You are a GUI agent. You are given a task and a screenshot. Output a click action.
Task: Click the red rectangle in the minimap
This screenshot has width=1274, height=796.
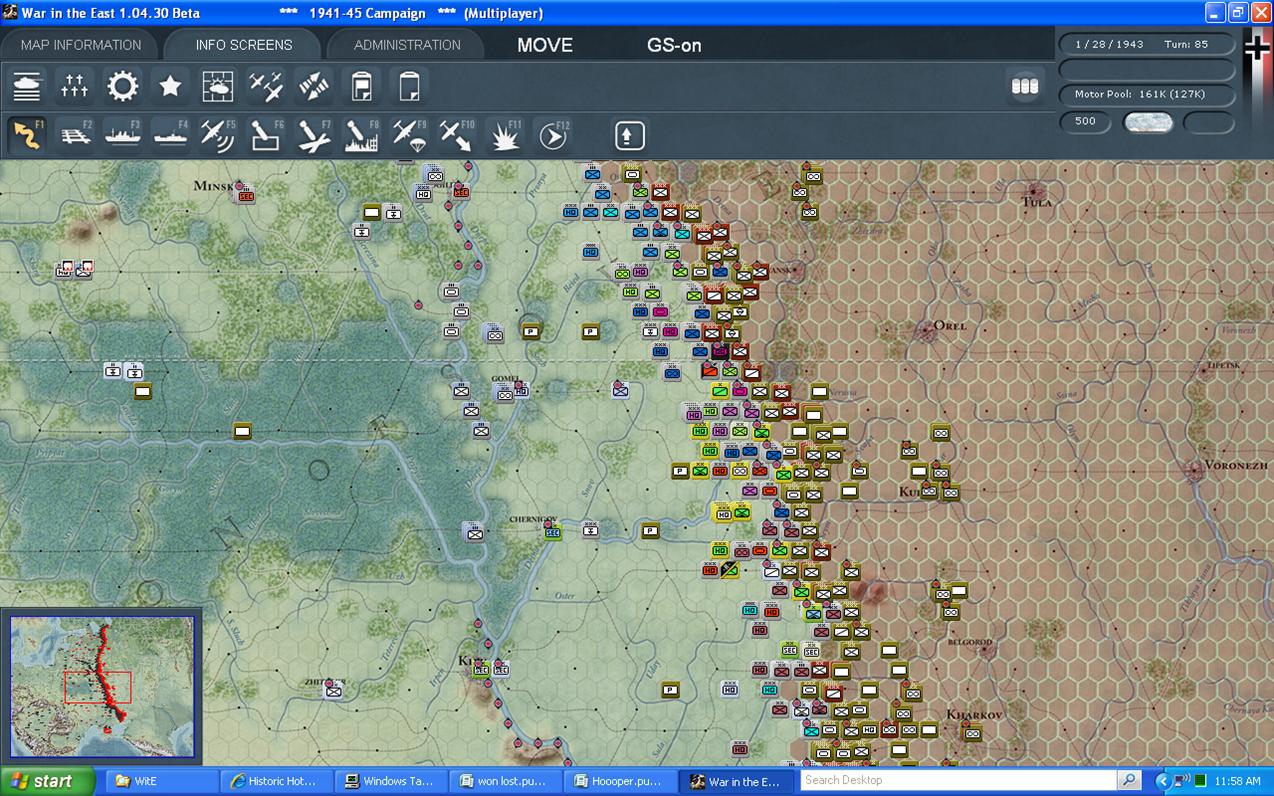click(98, 687)
